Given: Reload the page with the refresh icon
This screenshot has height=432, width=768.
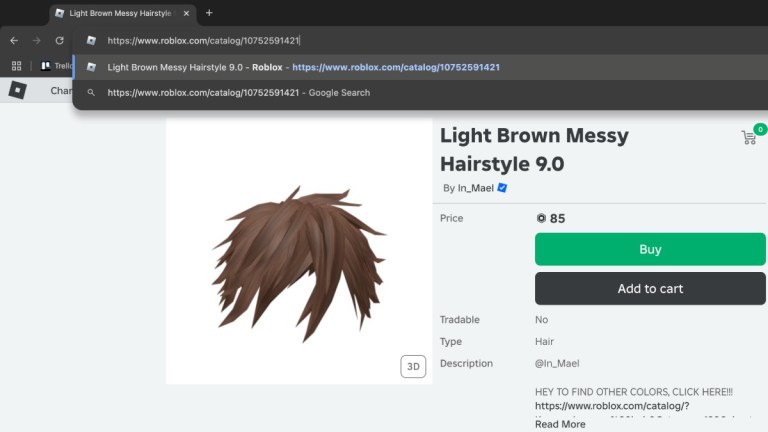Looking at the screenshot, I should (x=59, y=41).
